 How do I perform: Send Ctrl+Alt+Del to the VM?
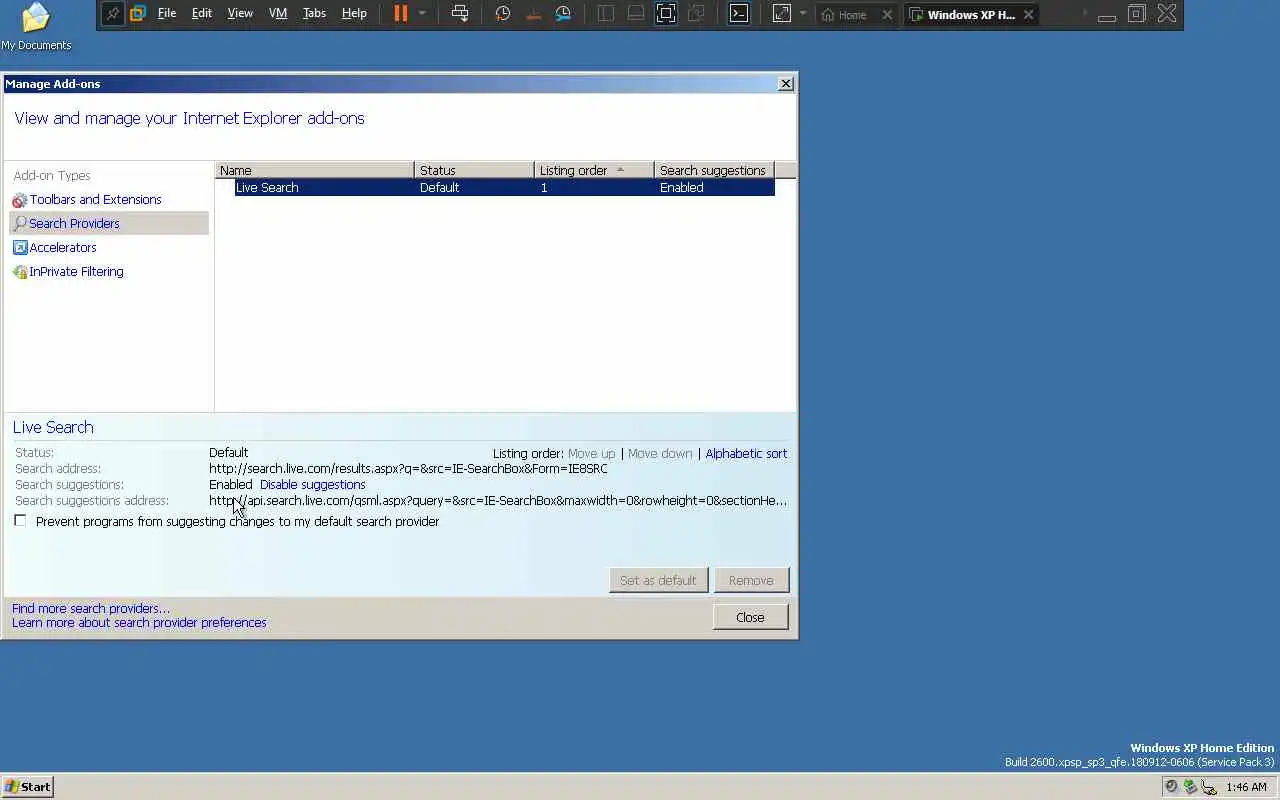(x=460, y=14)
